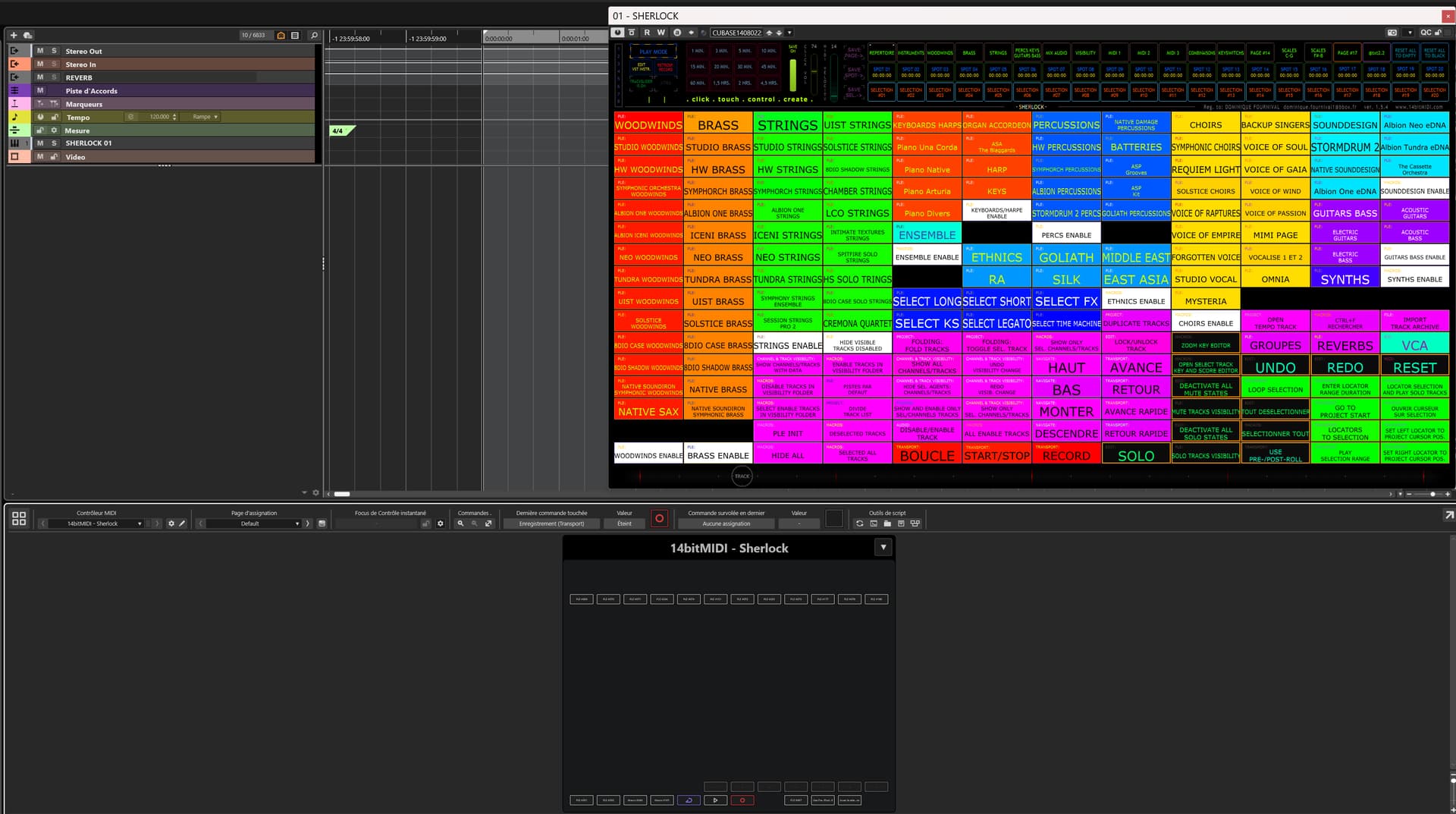The height and width of the screenshot is (814, 1456).
Task: Open the gear icon for Focus de Contrôle instantané
Action: [440, 523]
